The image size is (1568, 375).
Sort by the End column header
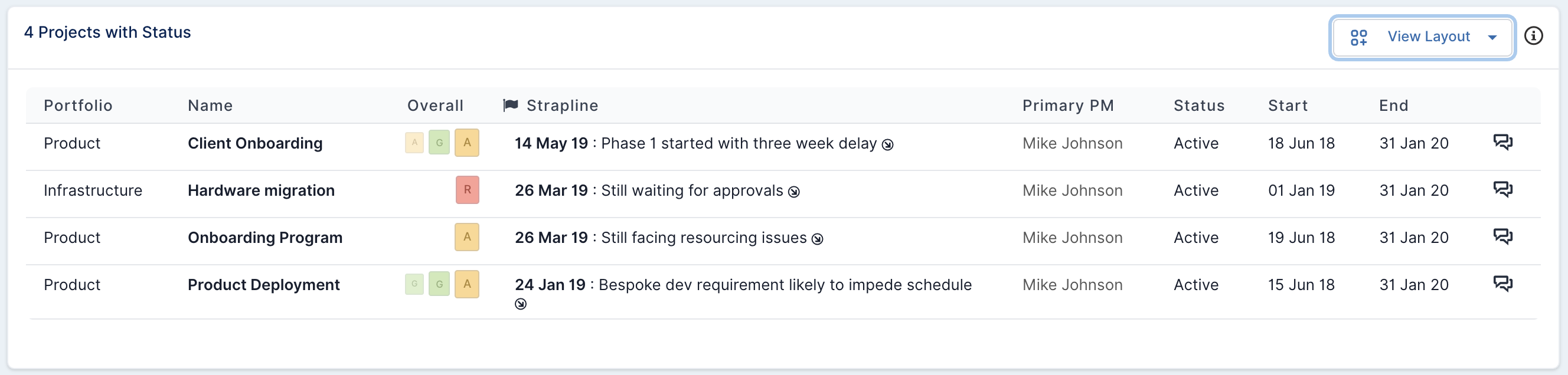pos(1393,106)
